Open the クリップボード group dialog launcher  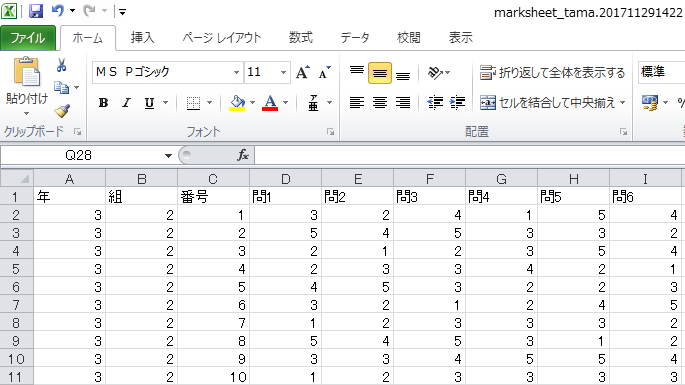[x=77, y=132]
